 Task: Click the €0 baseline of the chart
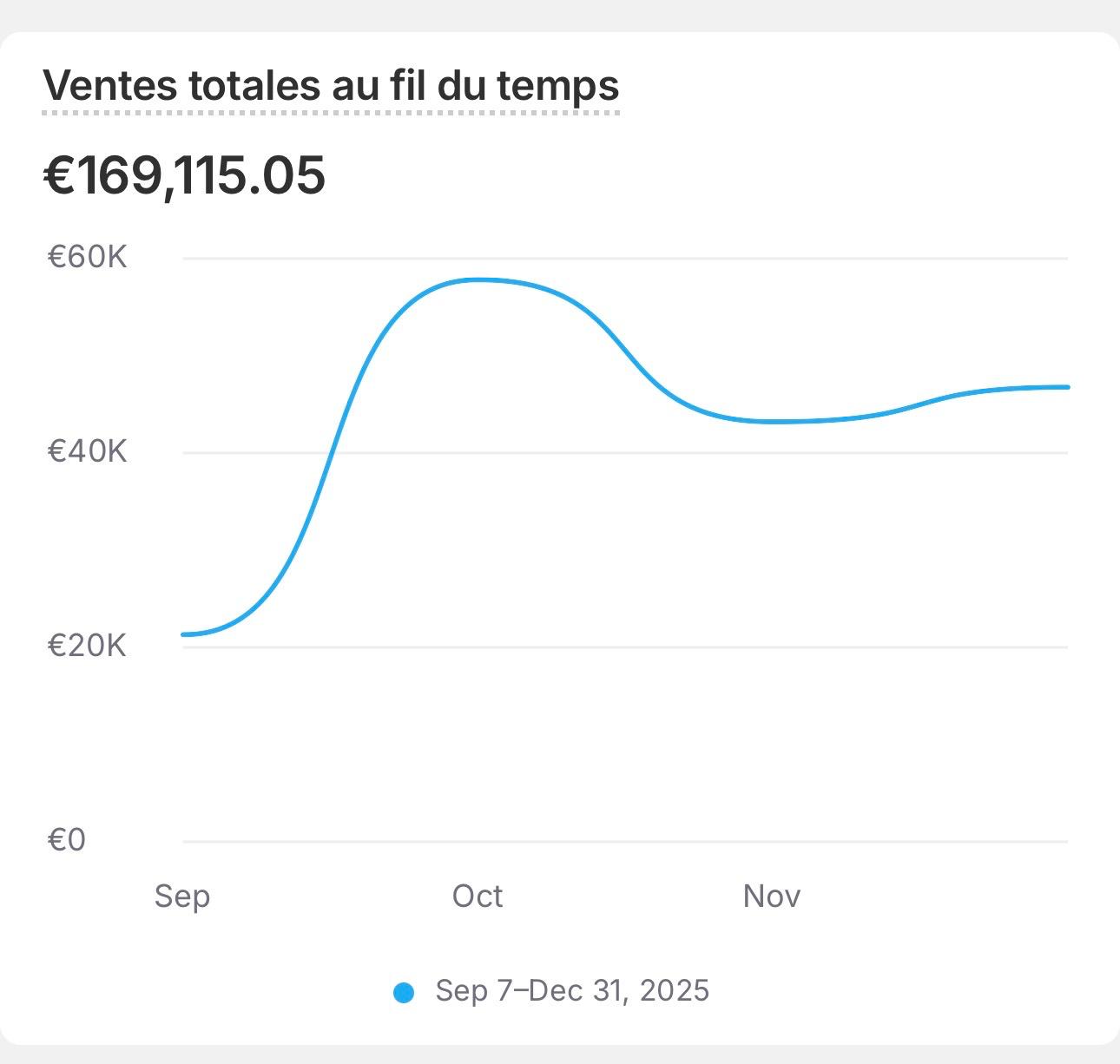click(x=625, y=841)
